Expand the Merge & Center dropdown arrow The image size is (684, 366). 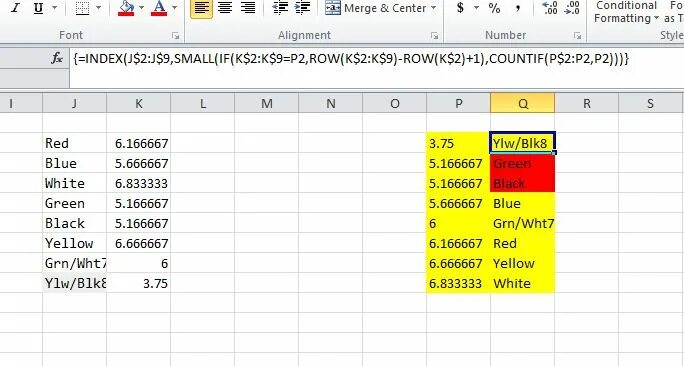[433, 8]
